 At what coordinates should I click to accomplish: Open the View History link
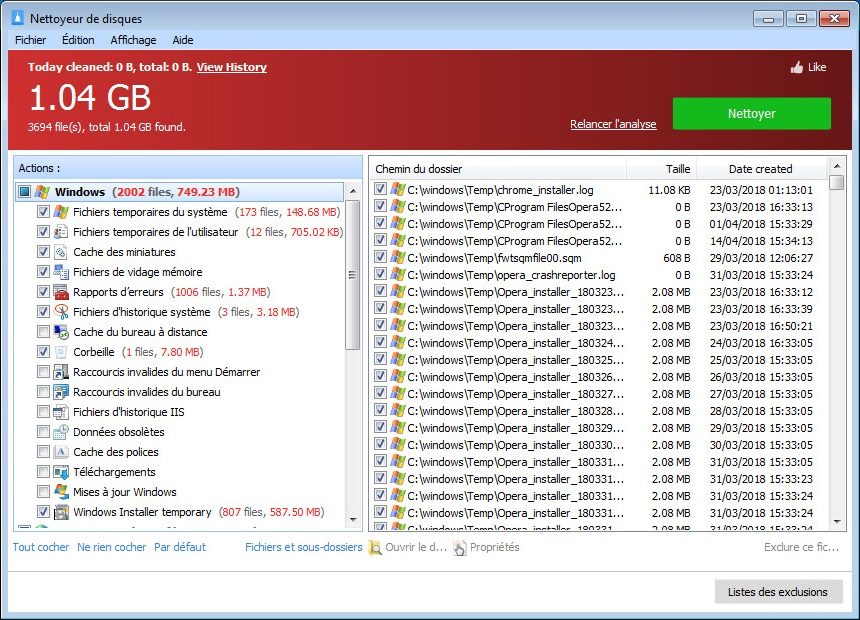click(231, 67)
